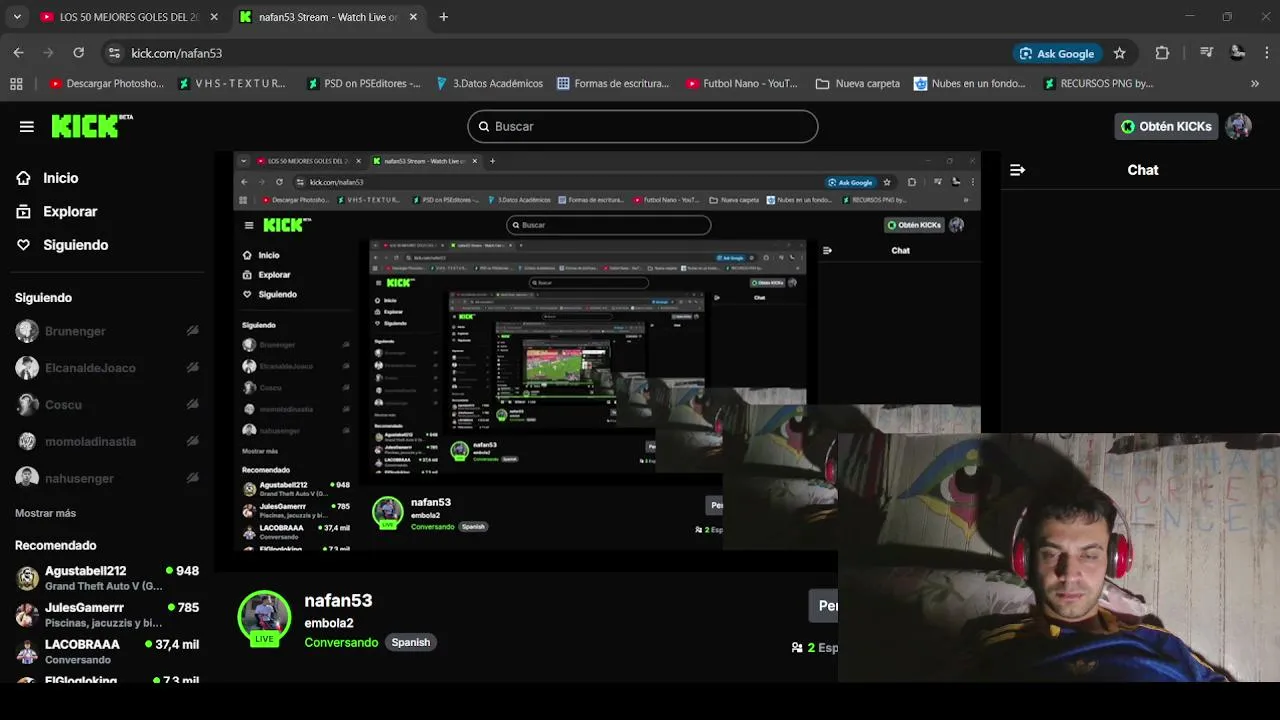1280x720 pixels.
Task: Open nahusenger followed channel
Action: [108, 478]
